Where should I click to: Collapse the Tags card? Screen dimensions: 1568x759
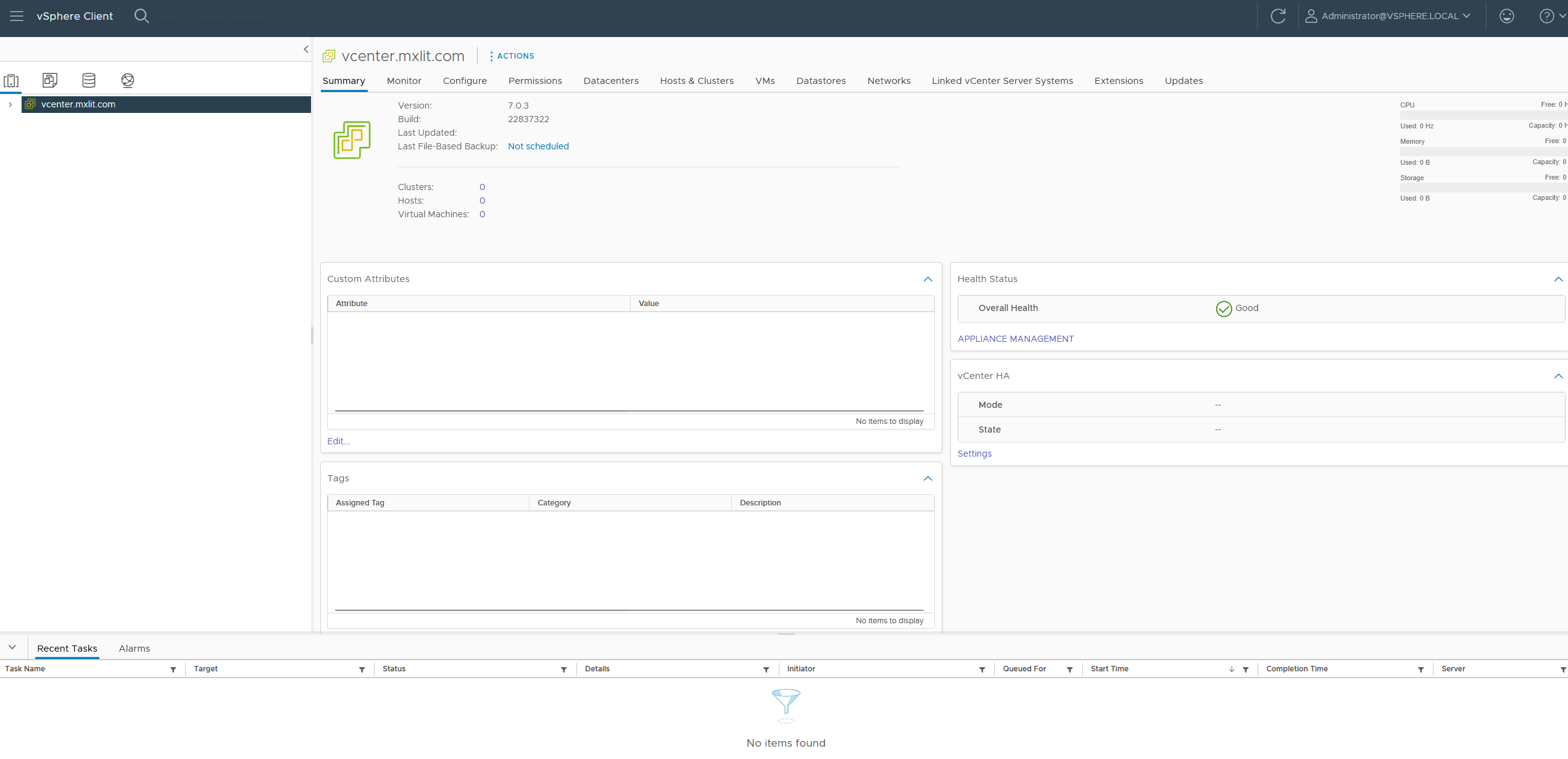pos(927,479)
